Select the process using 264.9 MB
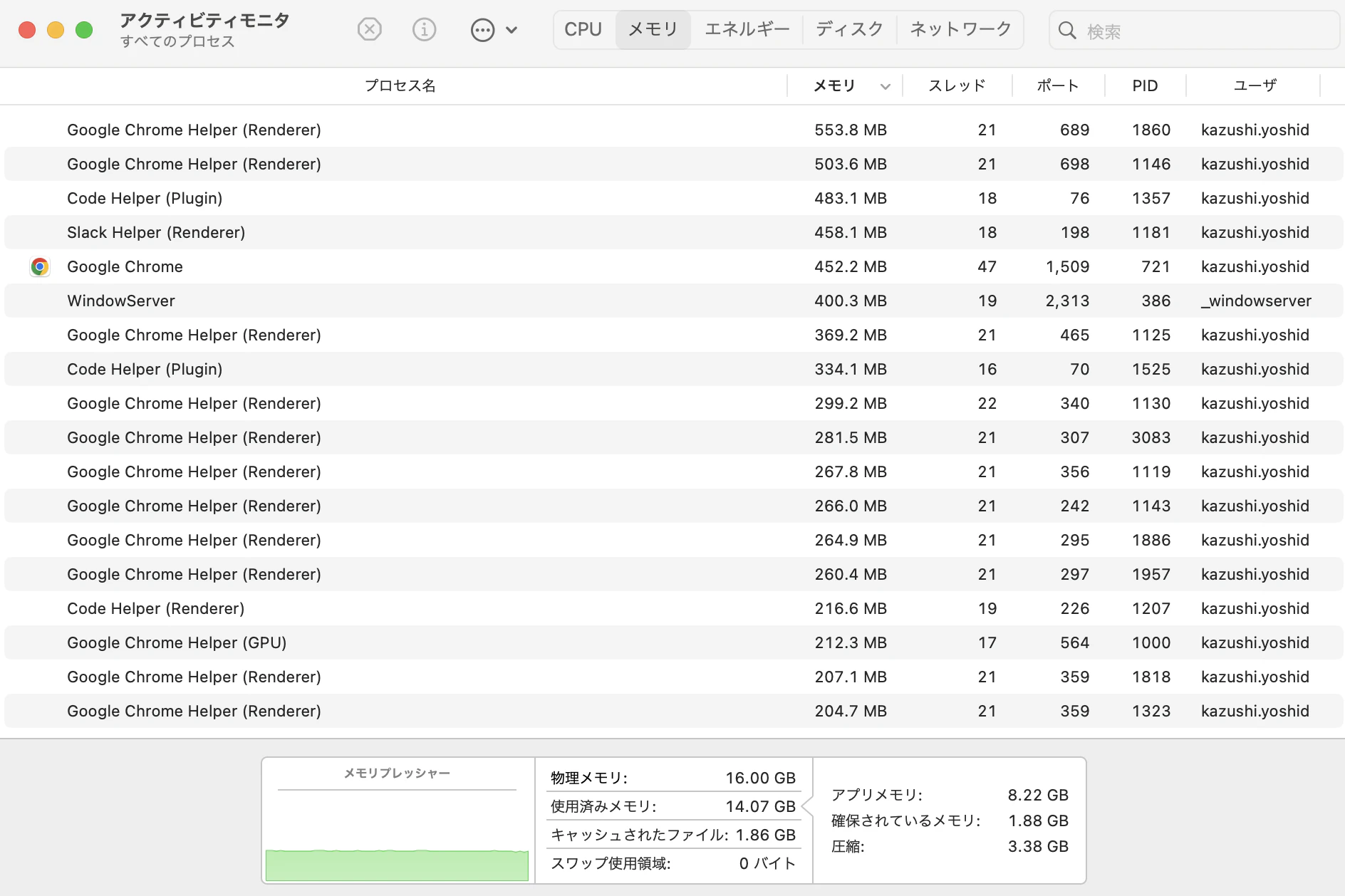1345x896 pixels. click(674, 540)
